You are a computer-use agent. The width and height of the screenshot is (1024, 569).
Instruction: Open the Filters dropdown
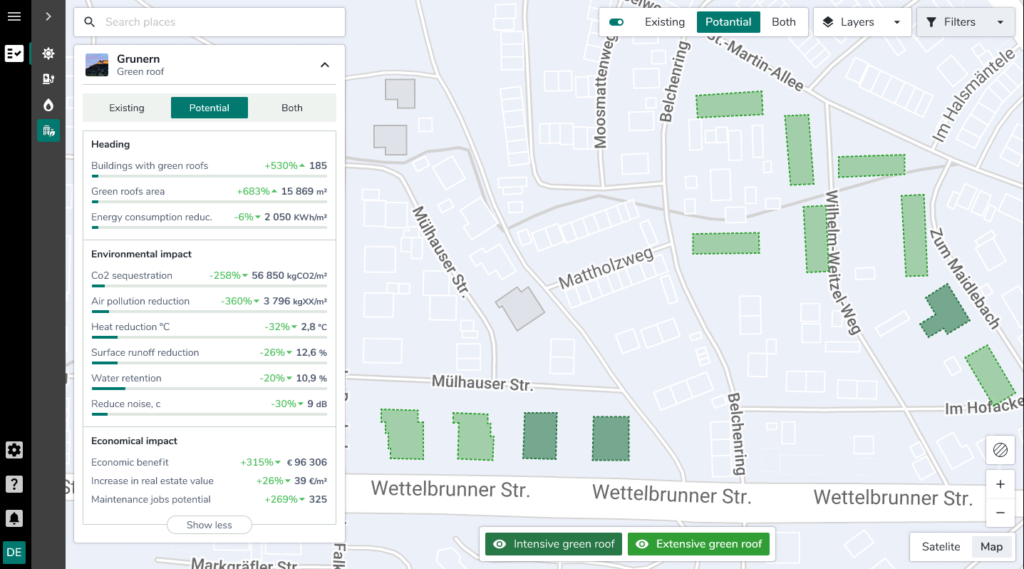(x=965, y=22)
